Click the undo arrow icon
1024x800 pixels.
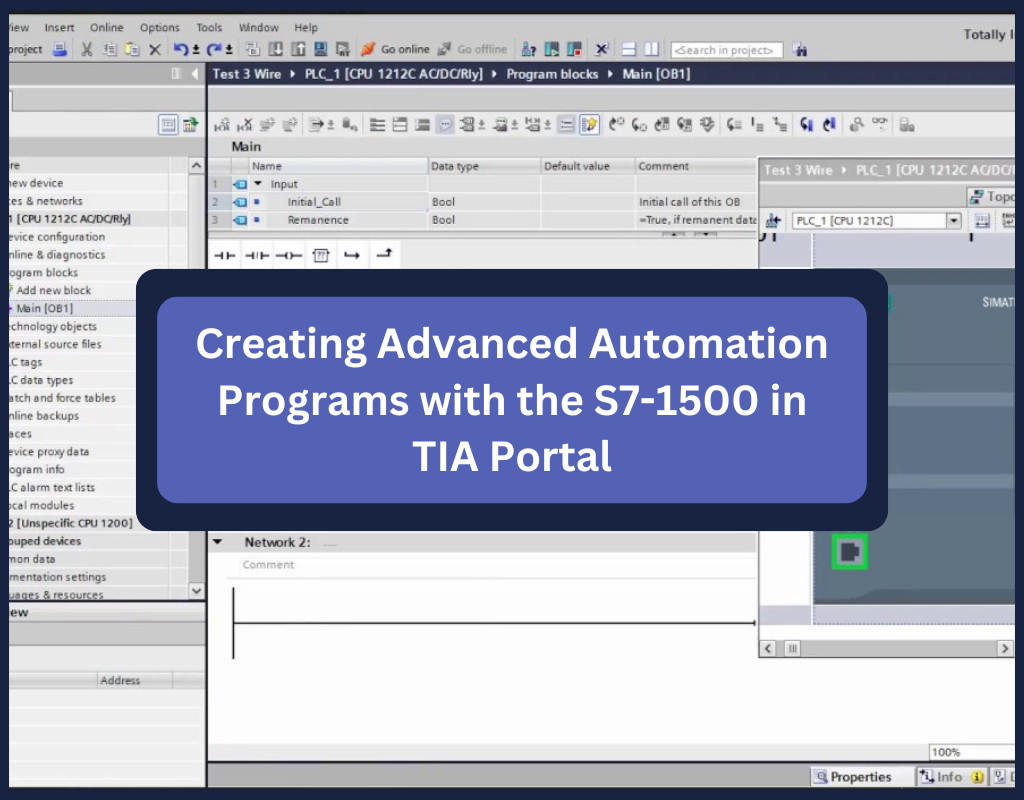180,49
